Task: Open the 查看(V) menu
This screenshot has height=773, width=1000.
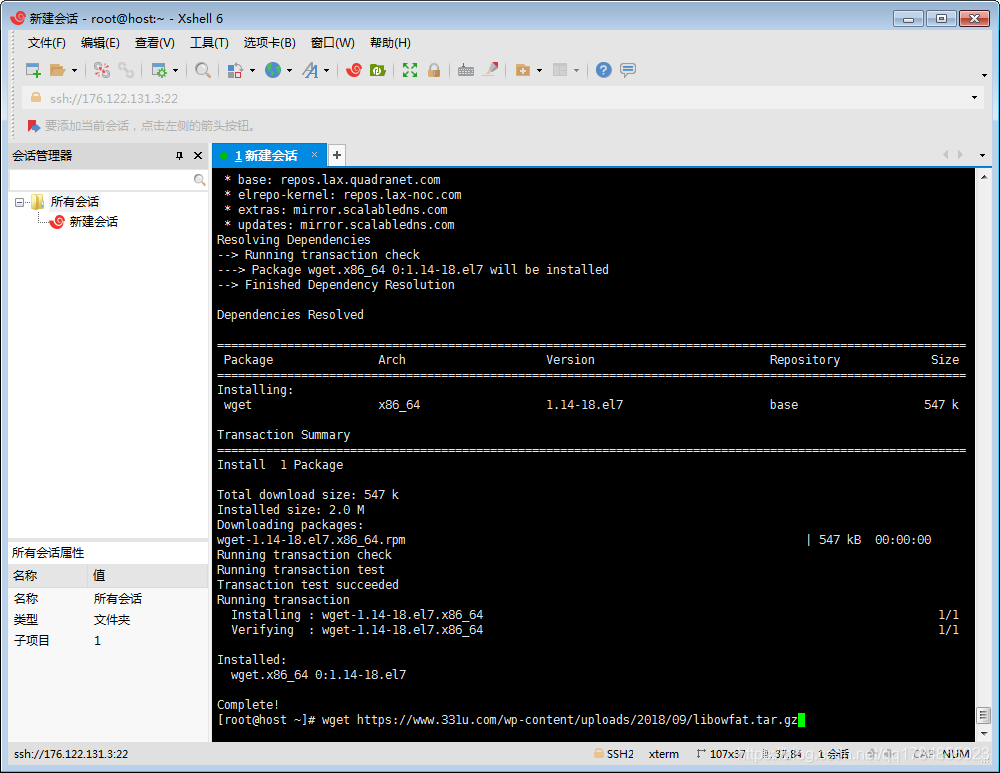Action: click(x=155, y=43)
